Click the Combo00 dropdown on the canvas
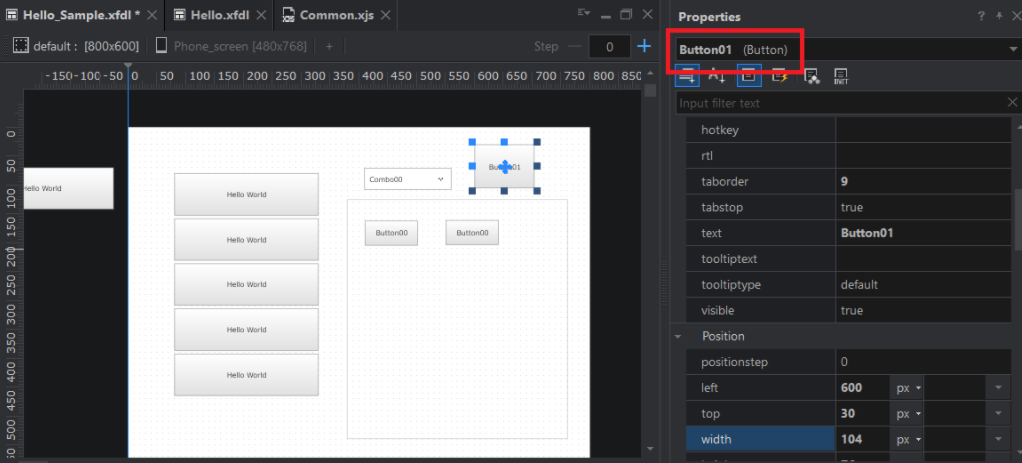 coord(407,179)
